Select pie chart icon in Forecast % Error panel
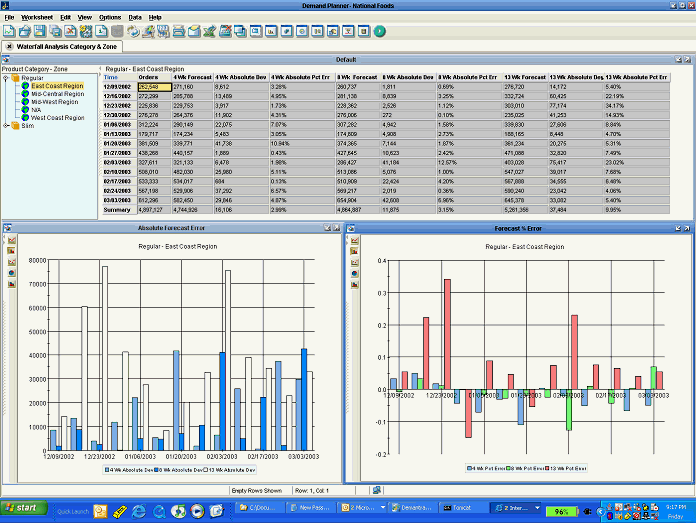The image size is (696, 523). pyautogui.click(x=354, y=272)
